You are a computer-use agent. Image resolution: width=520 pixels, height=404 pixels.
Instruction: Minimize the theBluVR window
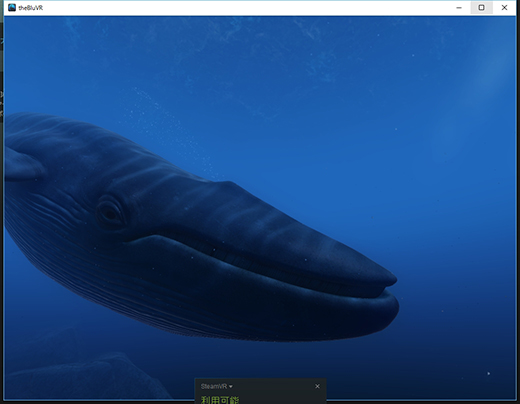click(459, 8)
